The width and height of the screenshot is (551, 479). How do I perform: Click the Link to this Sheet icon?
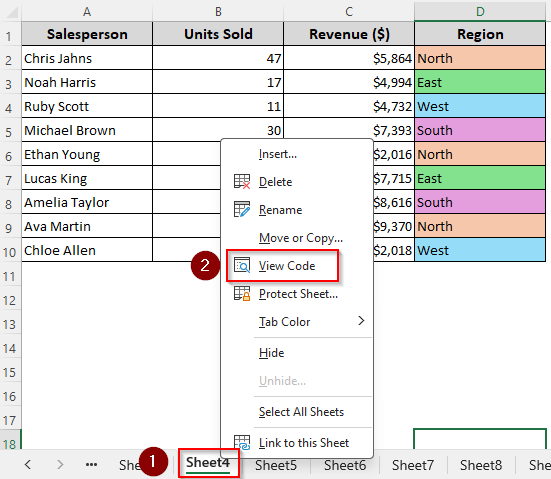242,442
